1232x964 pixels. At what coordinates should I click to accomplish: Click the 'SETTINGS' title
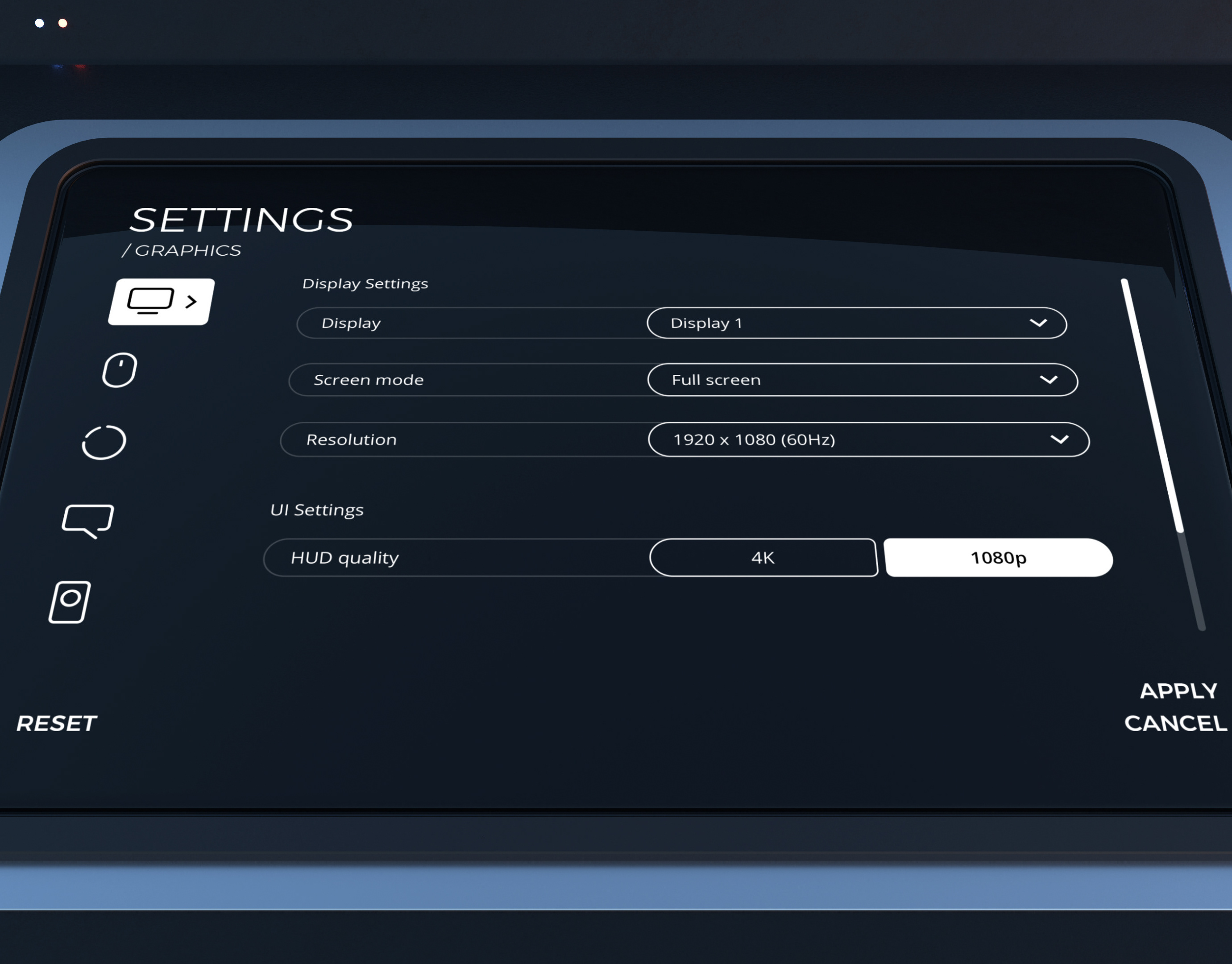(241, 220)
